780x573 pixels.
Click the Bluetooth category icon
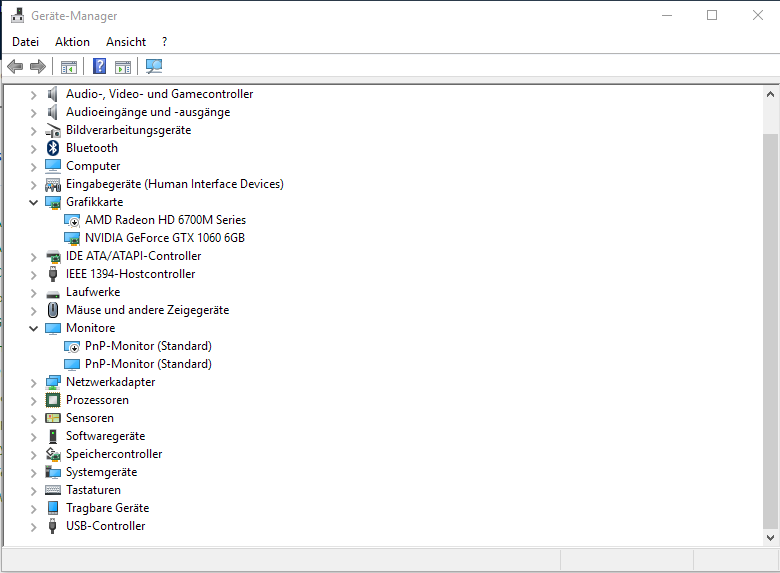point(53,148)
